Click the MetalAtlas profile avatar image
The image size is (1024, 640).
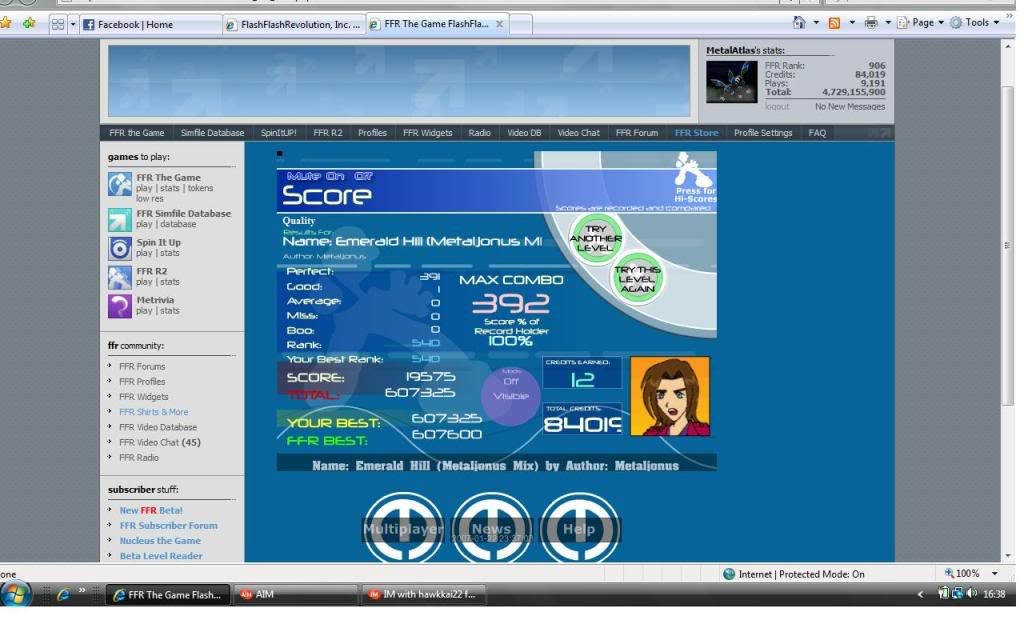[731, 83]
